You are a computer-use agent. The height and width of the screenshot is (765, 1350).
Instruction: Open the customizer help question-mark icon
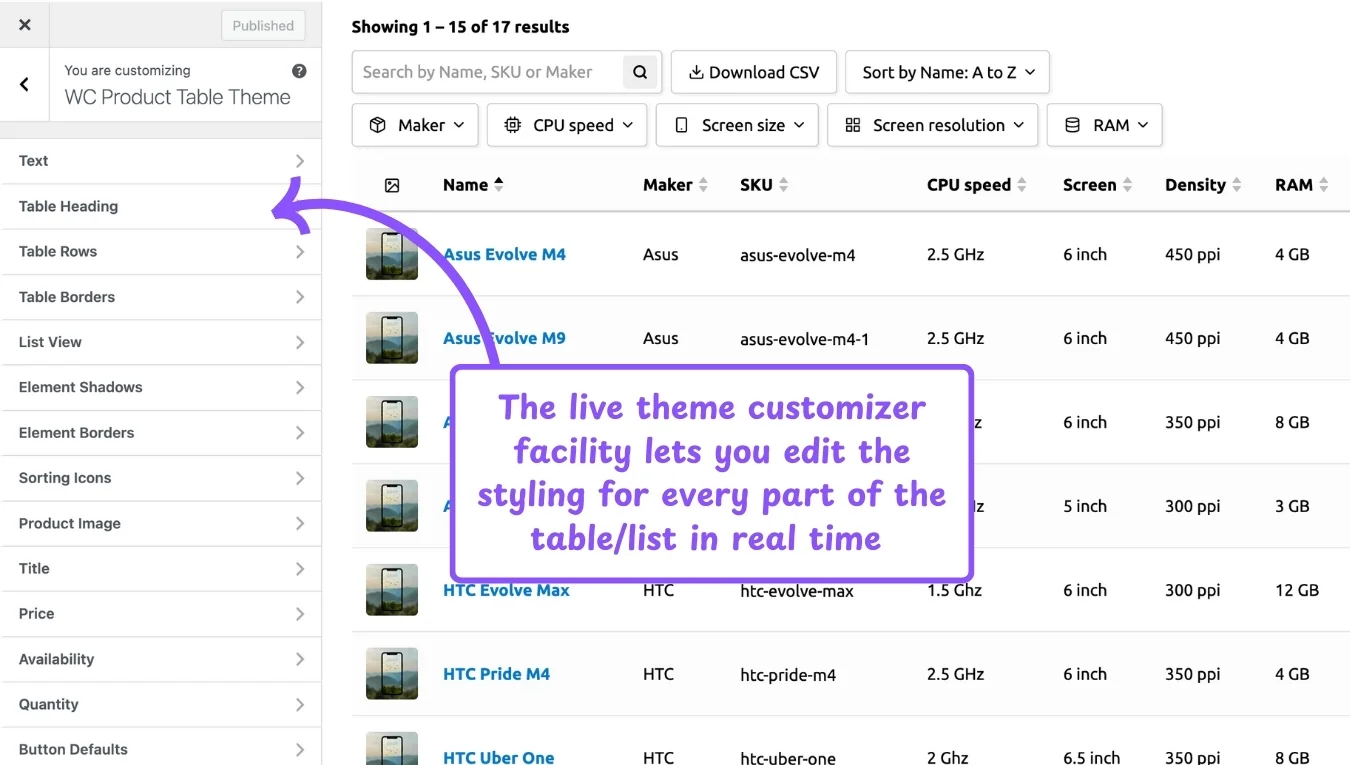(x=299, y=71)
